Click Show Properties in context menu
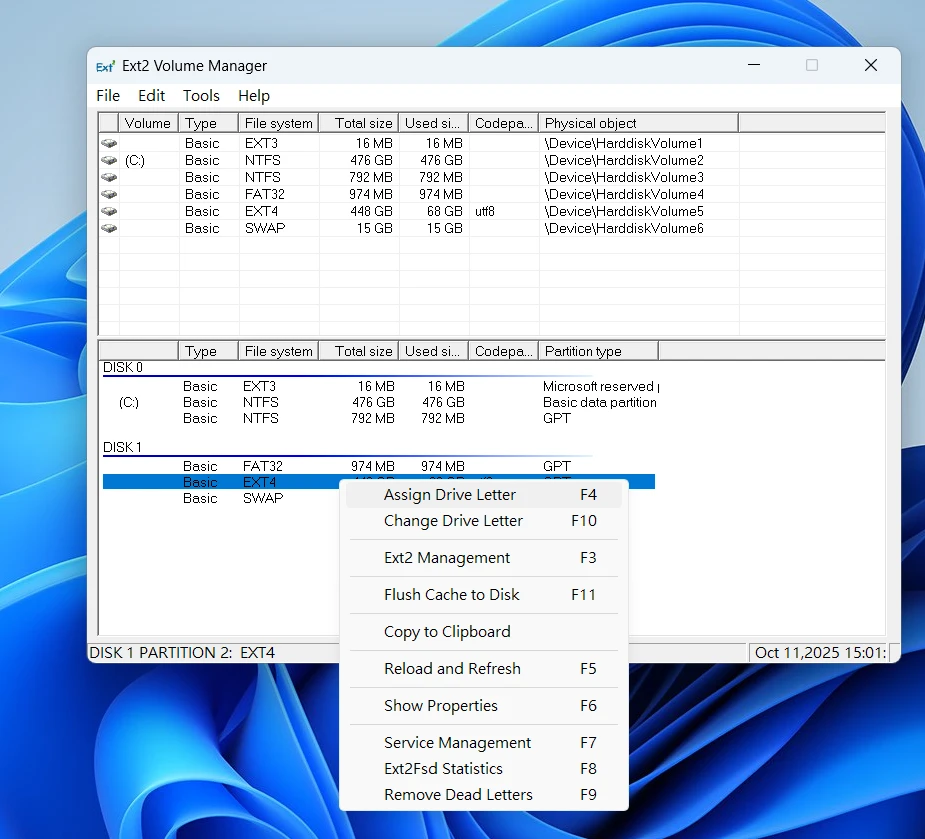 441,706
